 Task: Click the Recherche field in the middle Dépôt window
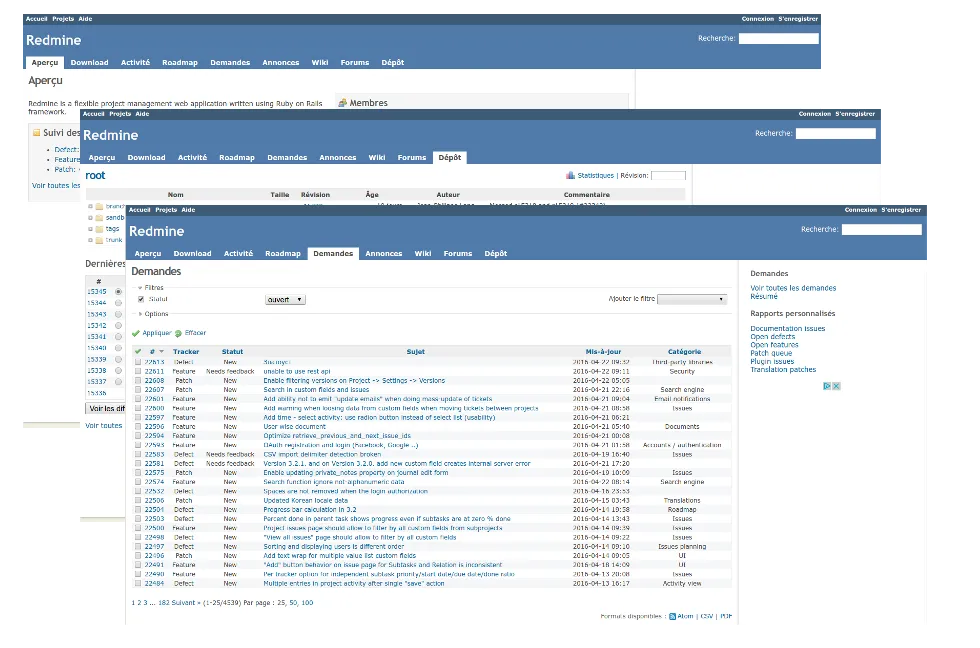pyautogui.click(x=836, y=133)
